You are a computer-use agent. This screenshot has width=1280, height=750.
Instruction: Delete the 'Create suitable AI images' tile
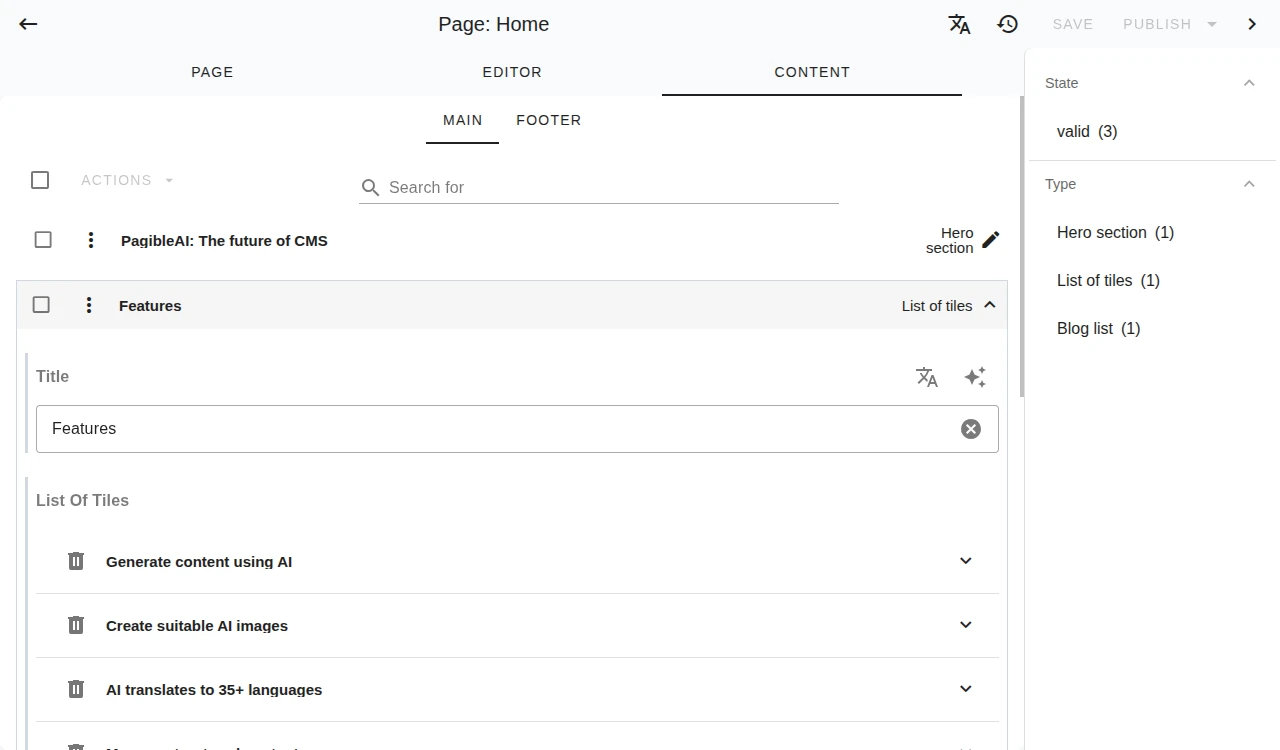(x=76, y=625)
